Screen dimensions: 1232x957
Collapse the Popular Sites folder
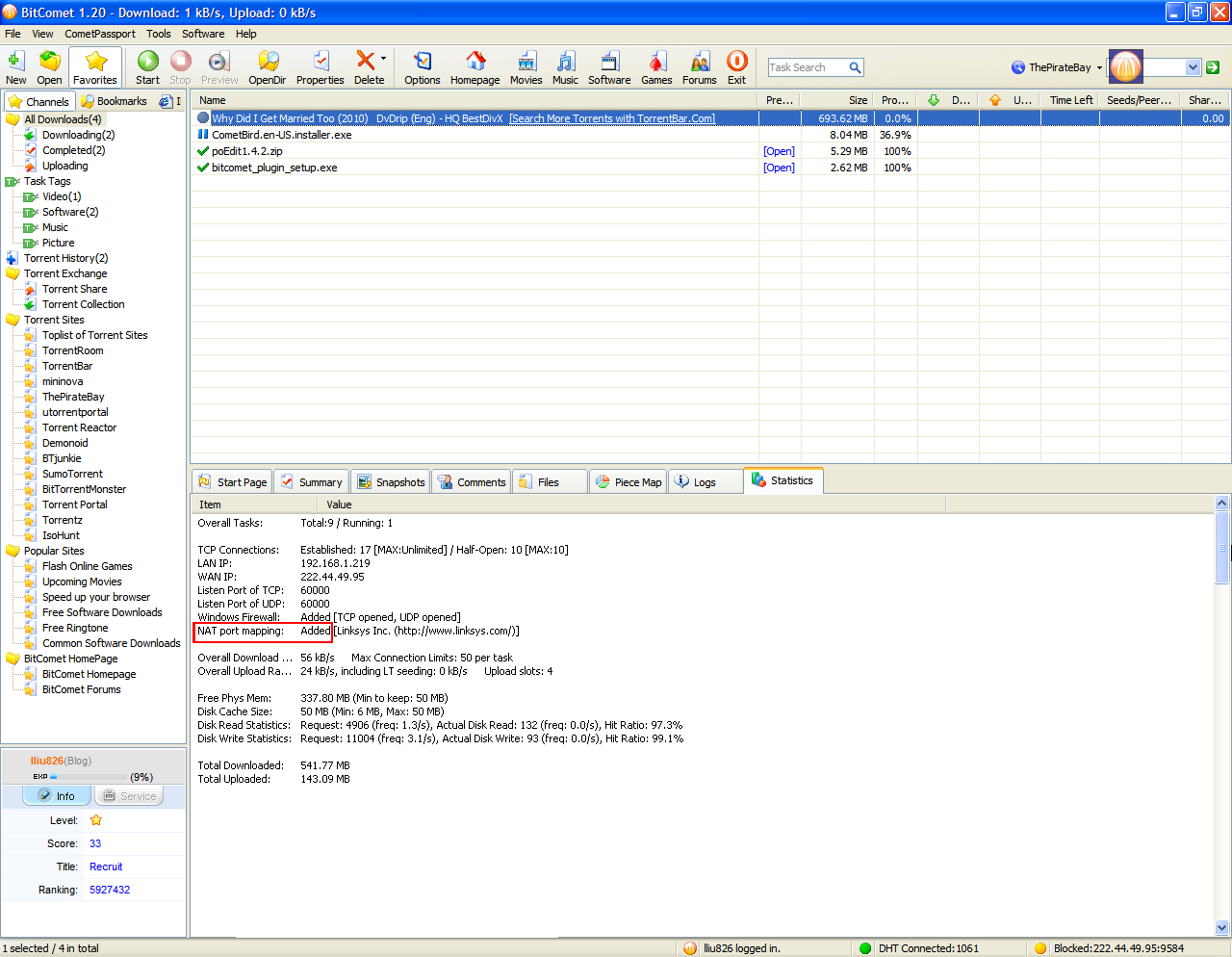[13, 551]
